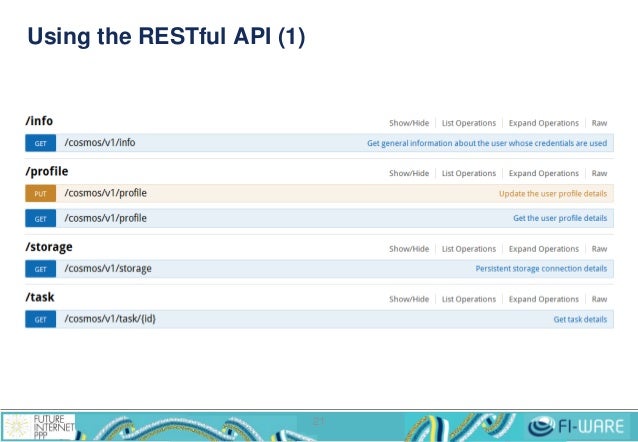Toggle Show/Hide for the /task section
The width and height of the screenshot is (638, 442).
409,299
